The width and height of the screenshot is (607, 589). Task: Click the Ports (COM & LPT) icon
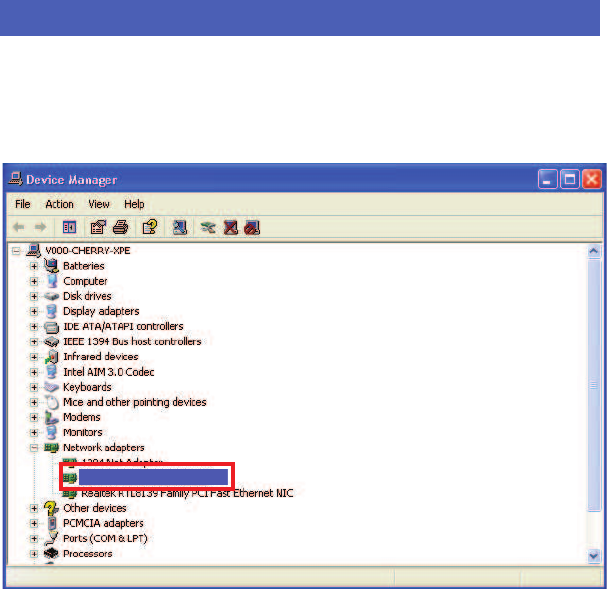click(51, 538)
